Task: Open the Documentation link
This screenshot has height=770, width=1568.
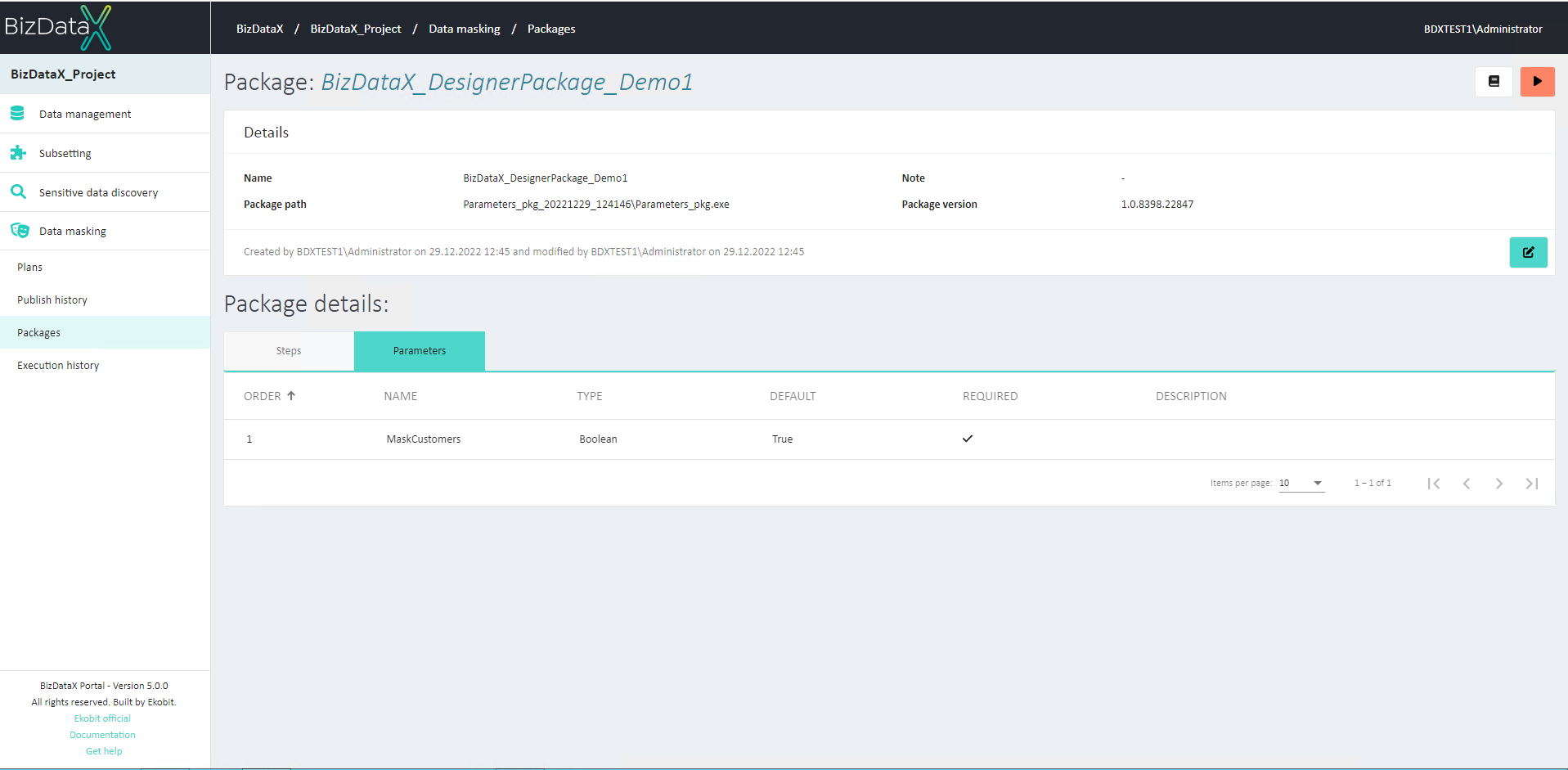Action: pyautogui.click(x=102, y=735)
